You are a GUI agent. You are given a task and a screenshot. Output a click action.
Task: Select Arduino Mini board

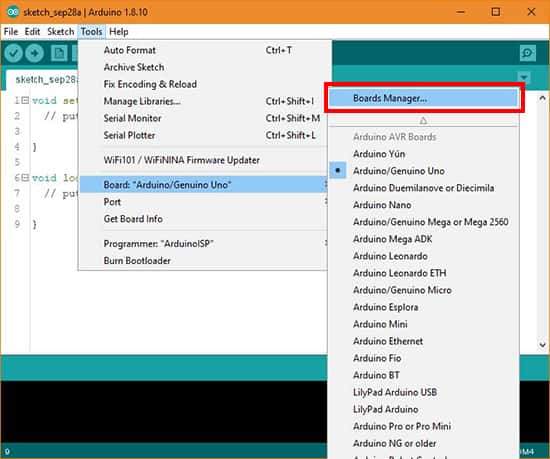(x=423, y=324)
